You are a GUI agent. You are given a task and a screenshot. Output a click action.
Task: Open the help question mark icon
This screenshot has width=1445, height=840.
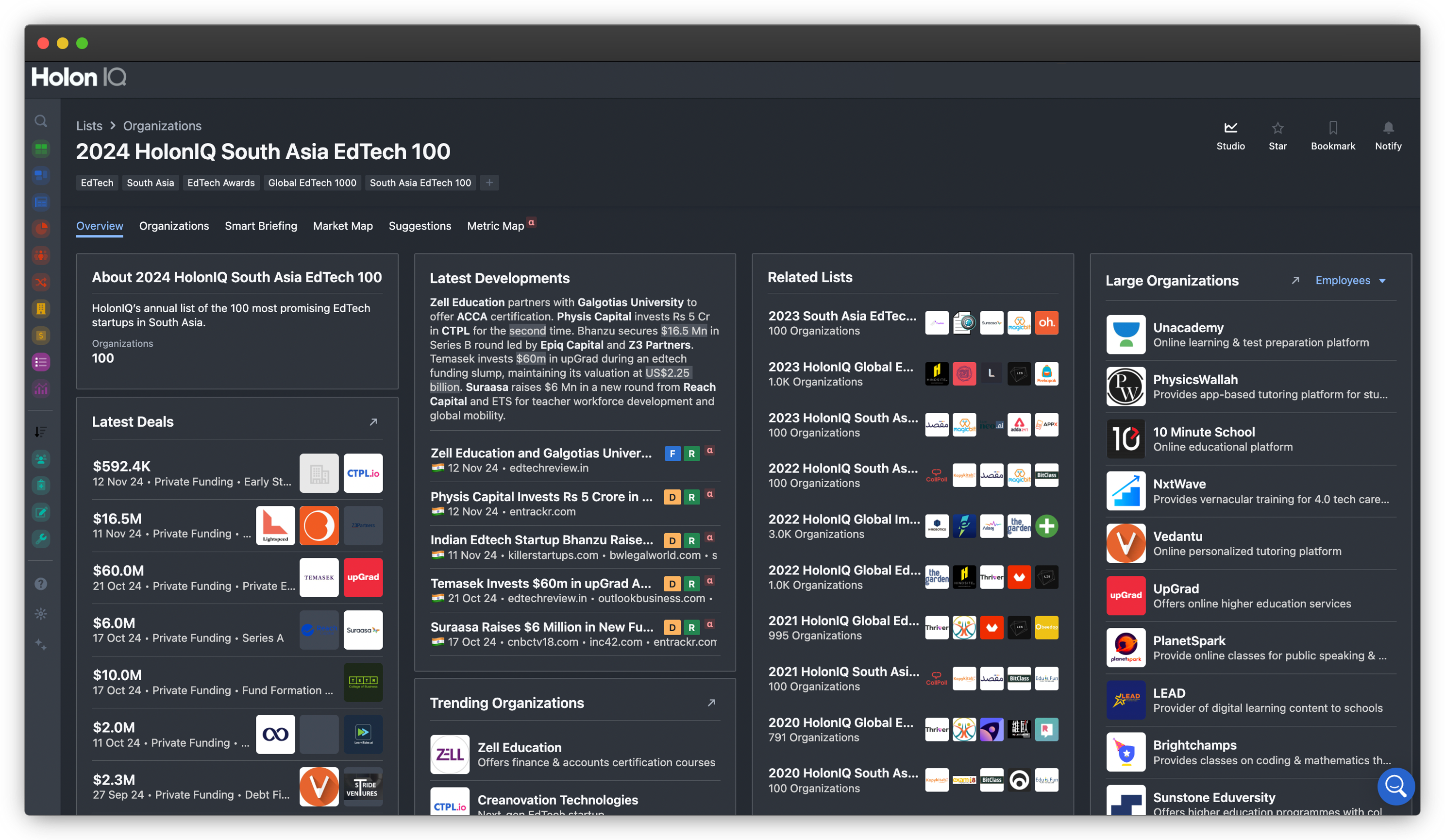(41, 584)
